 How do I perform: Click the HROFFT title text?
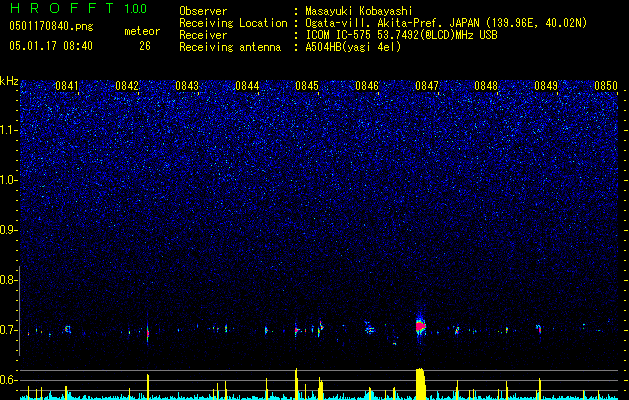tap(62, 8)
